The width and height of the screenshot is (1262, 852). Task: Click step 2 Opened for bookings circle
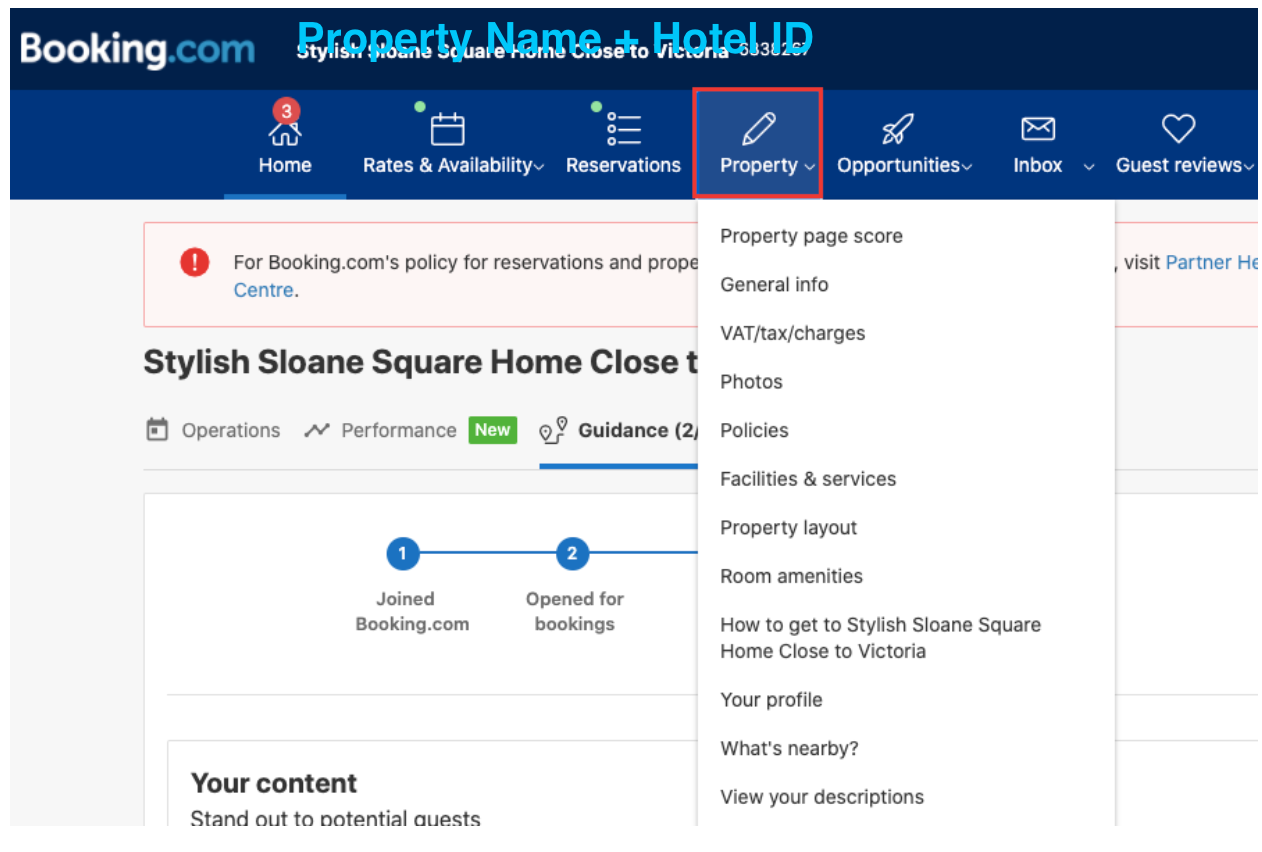tap(572, 553)
